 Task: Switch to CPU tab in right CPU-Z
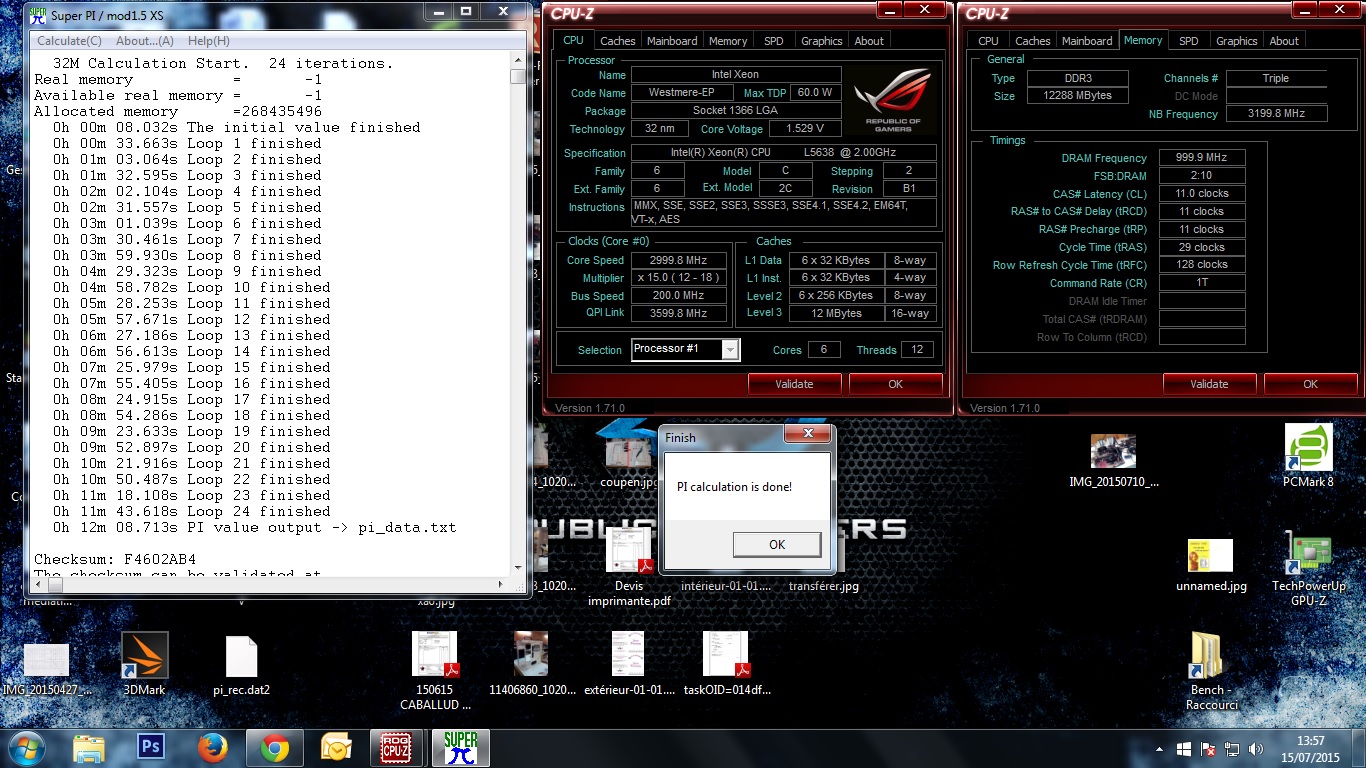(988, 41)
